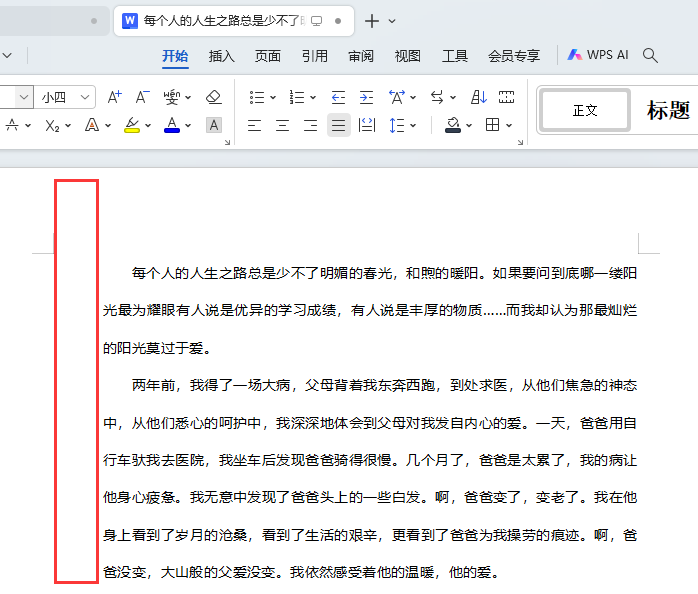Screen dimensions: 698x594
Task: Click the new tab plus button
Action: tap(372, 21)
